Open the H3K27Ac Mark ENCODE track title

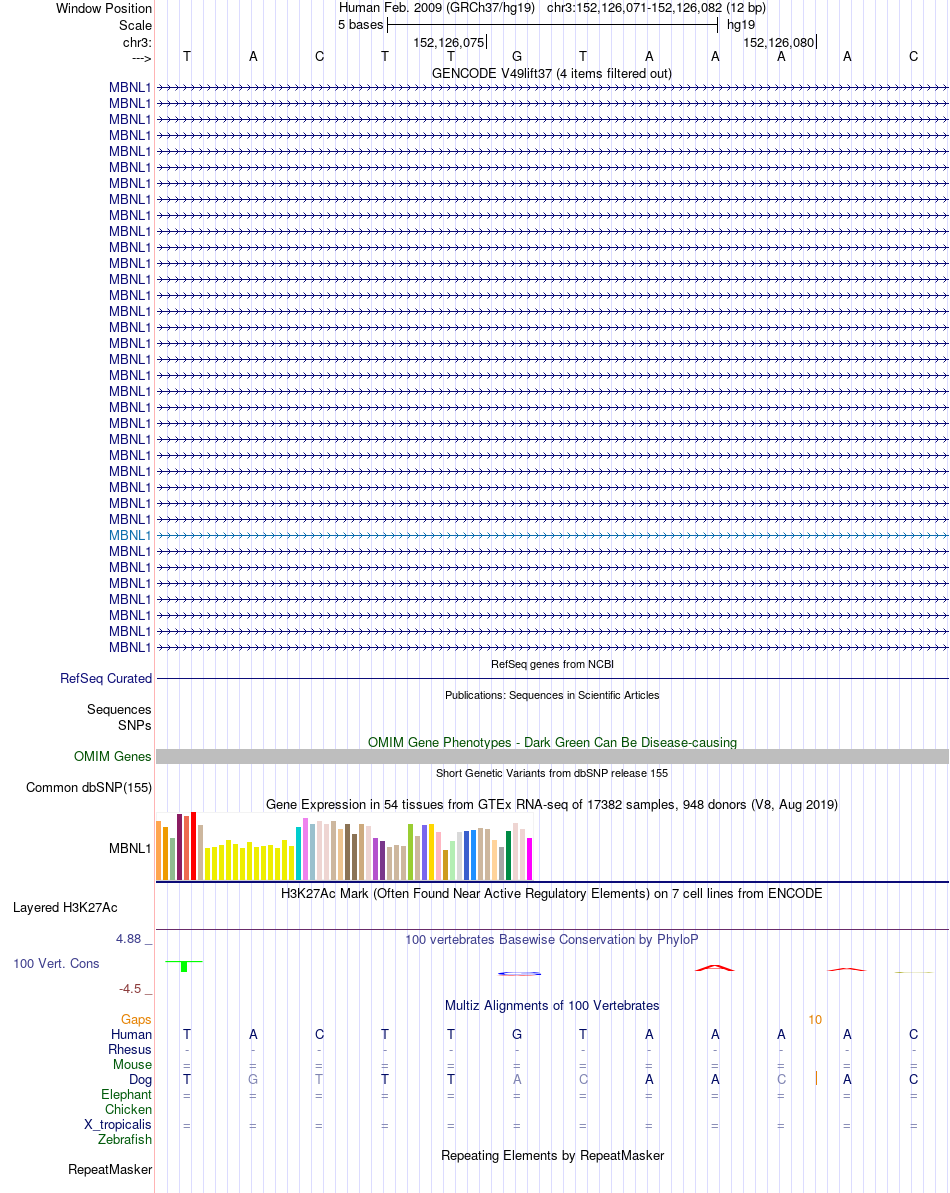[x=551, y=894]
